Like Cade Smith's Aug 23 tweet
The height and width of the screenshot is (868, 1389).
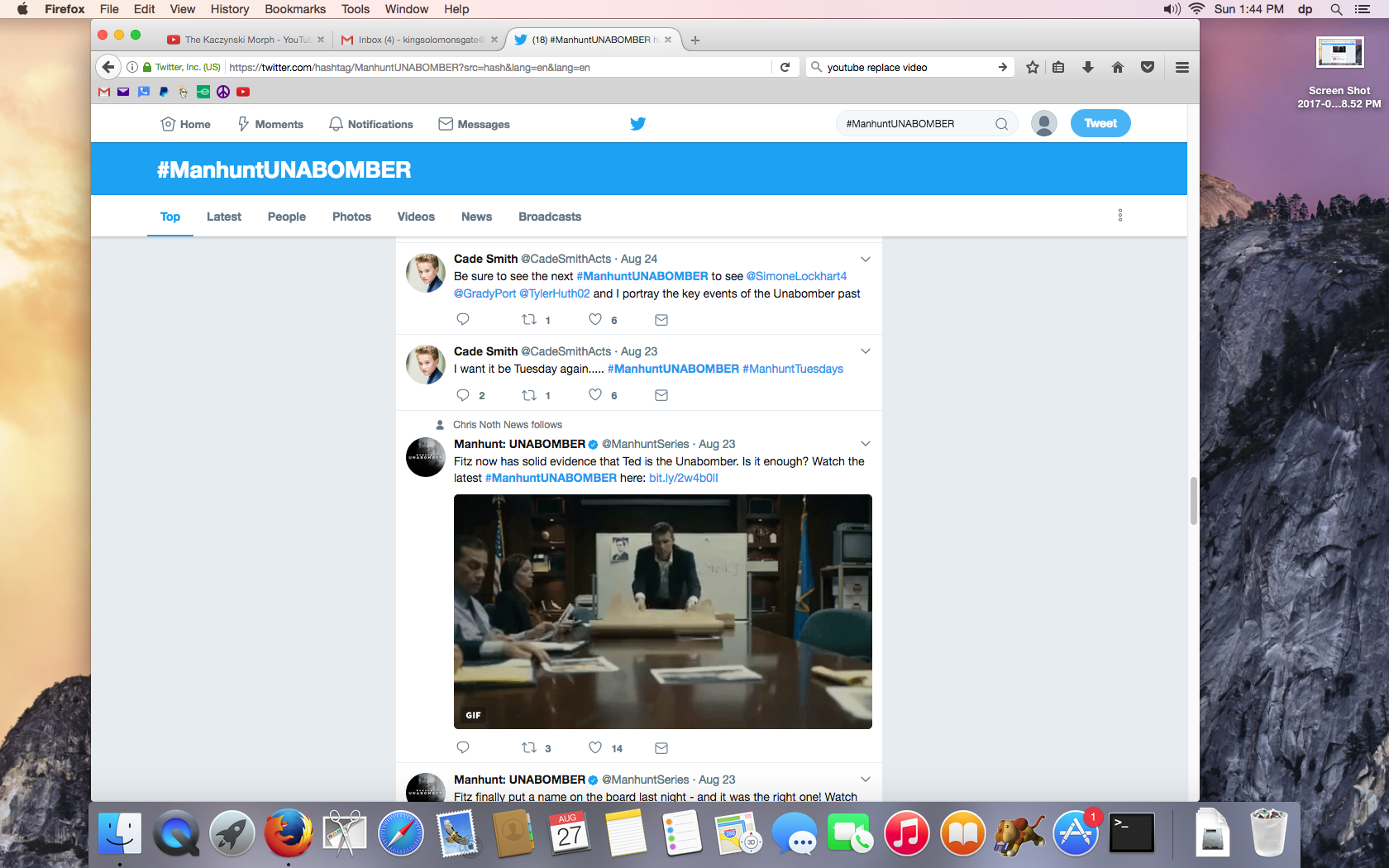tap(595, 394)
